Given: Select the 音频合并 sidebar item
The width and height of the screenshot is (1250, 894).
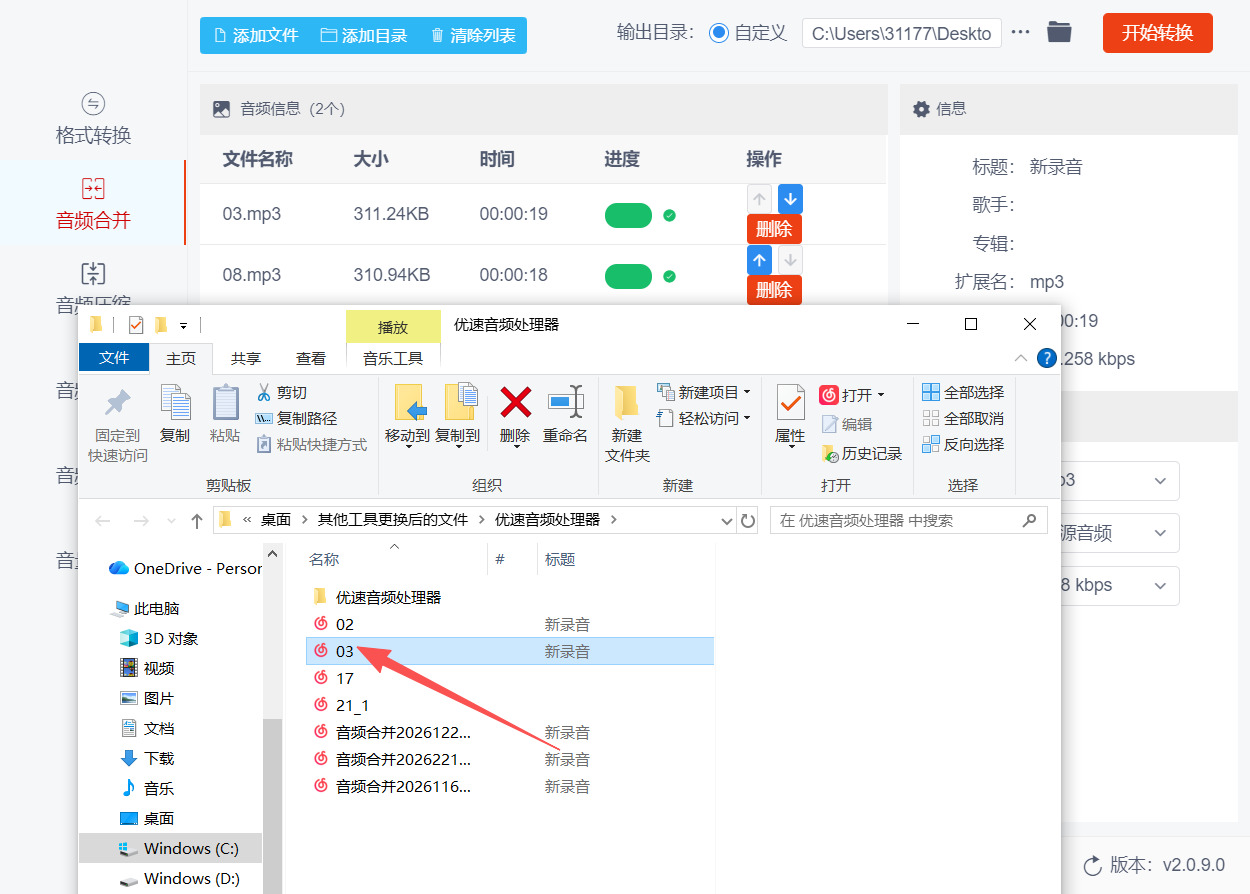Looking at the screenshot, I should tap(93, 204).
